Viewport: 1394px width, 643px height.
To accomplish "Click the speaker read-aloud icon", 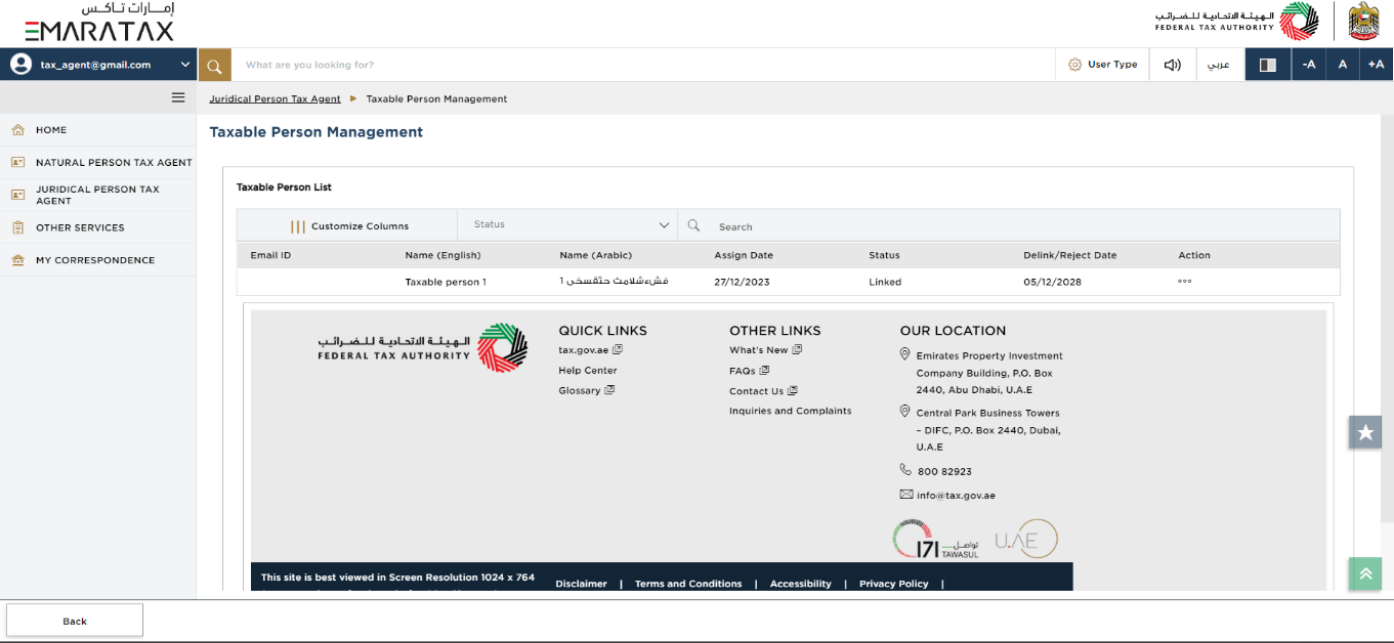I will pyautogui.click(x=1172, y=65).
